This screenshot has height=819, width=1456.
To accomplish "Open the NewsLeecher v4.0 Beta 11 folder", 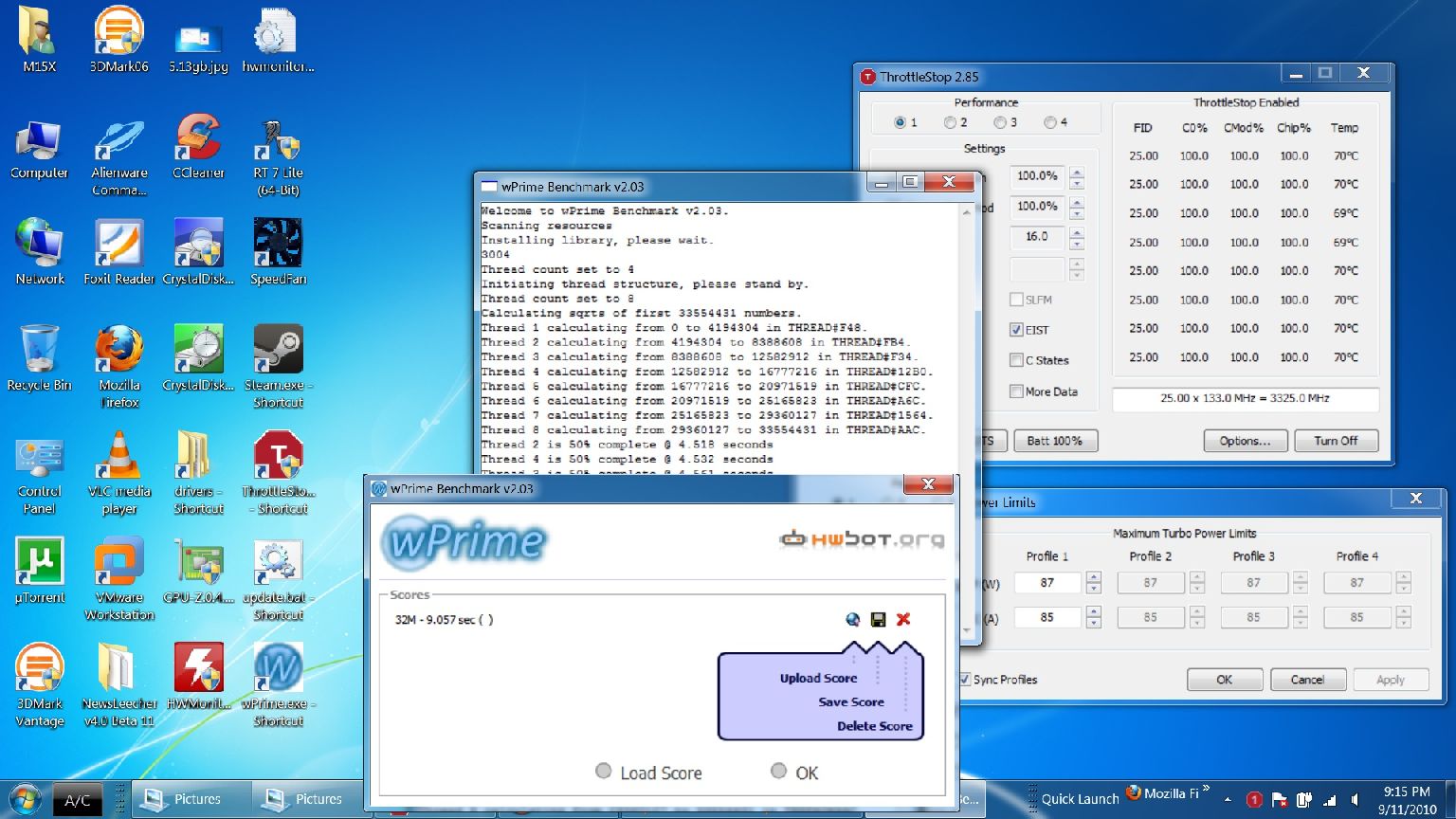I will point(118,684).
